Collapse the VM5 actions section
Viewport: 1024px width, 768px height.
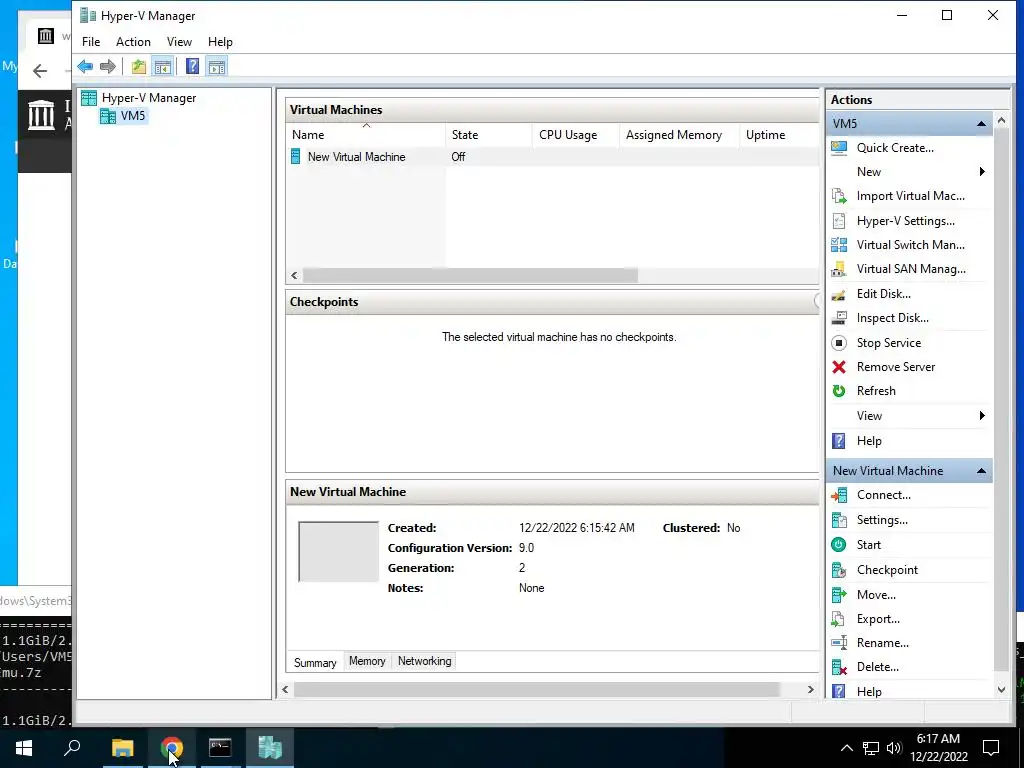click(x=981, y=123)
